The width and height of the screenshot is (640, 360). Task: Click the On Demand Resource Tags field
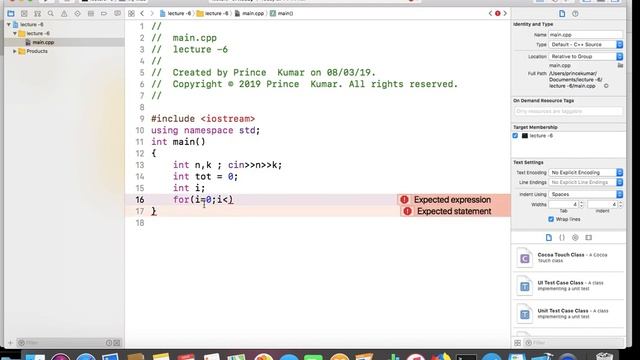point(568,111)
